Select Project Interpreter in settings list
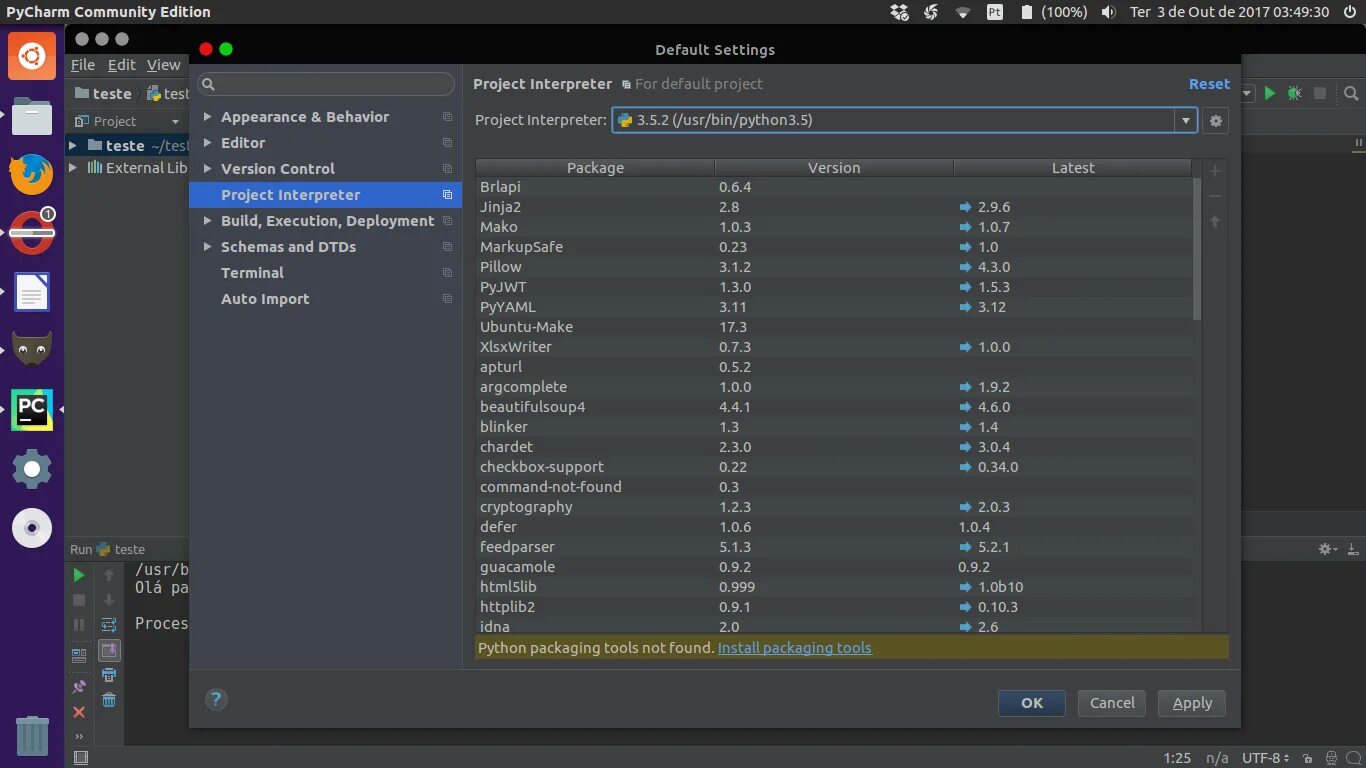Screen dimensions: 1366x768 pos(325,195)
